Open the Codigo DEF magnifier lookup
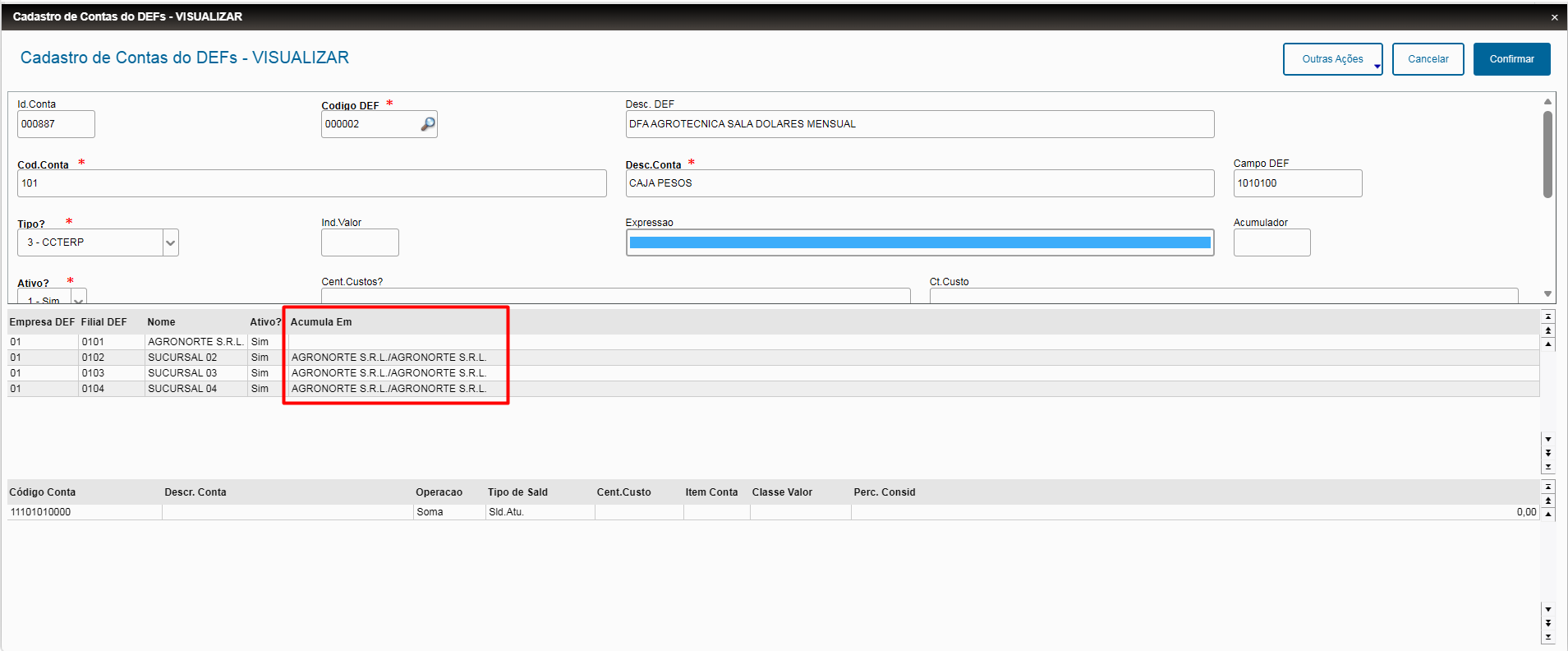Viewport: 1568px width, 651px height. click(428, 124)
